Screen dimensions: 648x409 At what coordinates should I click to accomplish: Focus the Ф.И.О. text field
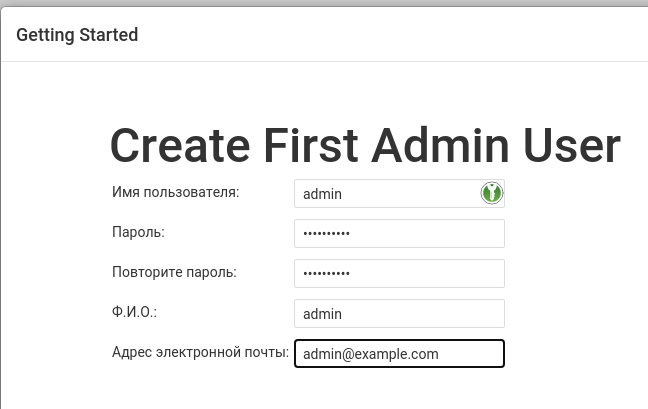tap(399, 314)
